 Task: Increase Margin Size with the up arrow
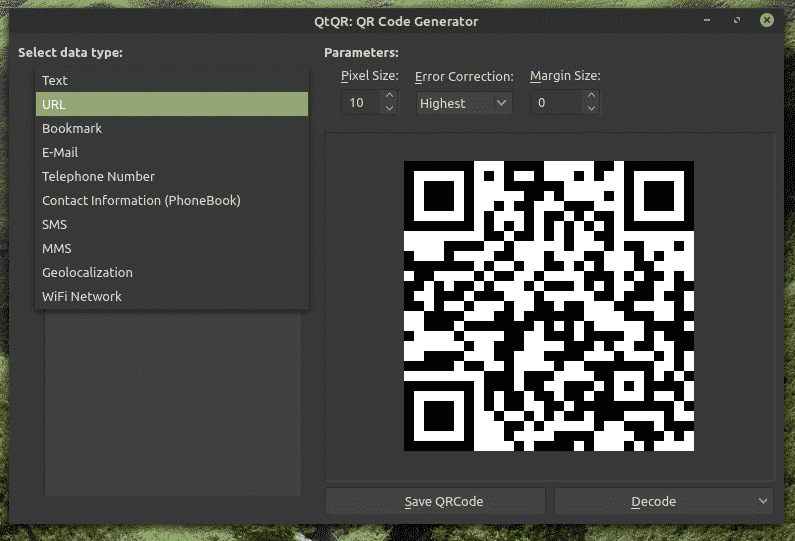point(591,96)
